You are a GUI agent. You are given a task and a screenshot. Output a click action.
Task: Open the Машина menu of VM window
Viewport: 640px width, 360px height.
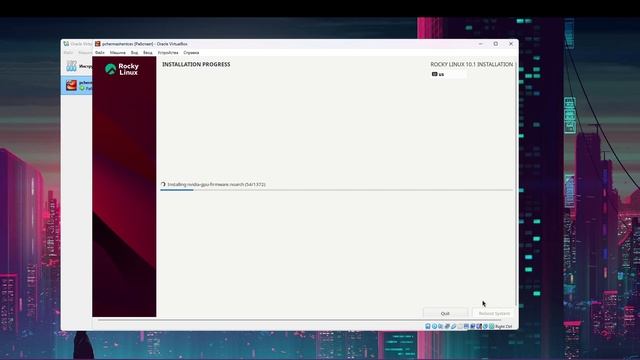point(118,53)
